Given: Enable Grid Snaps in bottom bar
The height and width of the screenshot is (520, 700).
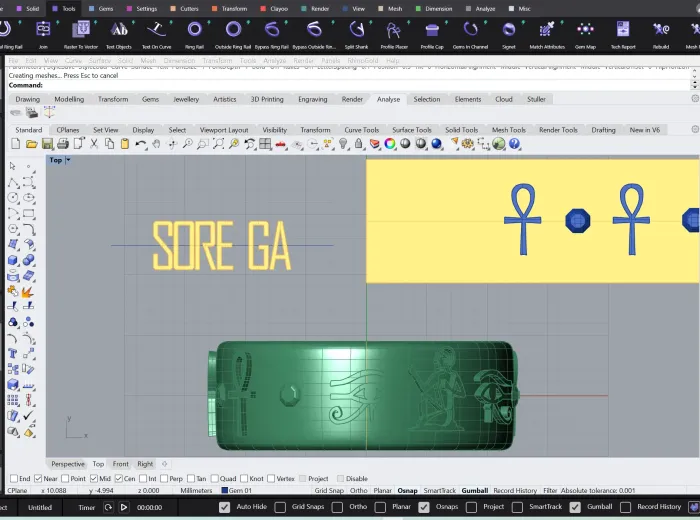Looking at the screenshot, I should tap(280, 507).
